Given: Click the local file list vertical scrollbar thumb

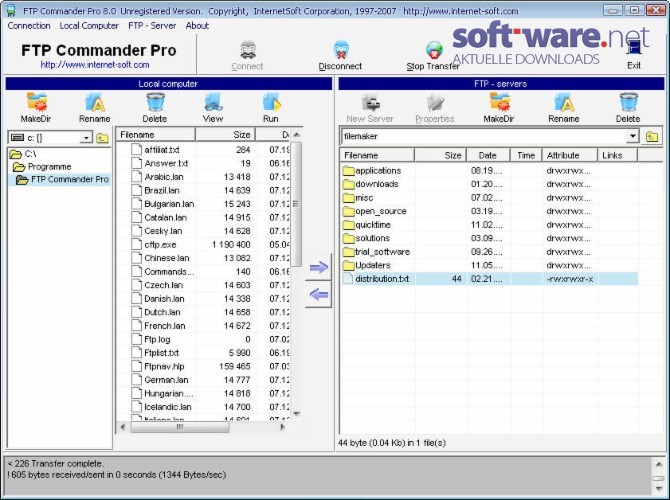Looking at the screenshot, I should (296, 204).
